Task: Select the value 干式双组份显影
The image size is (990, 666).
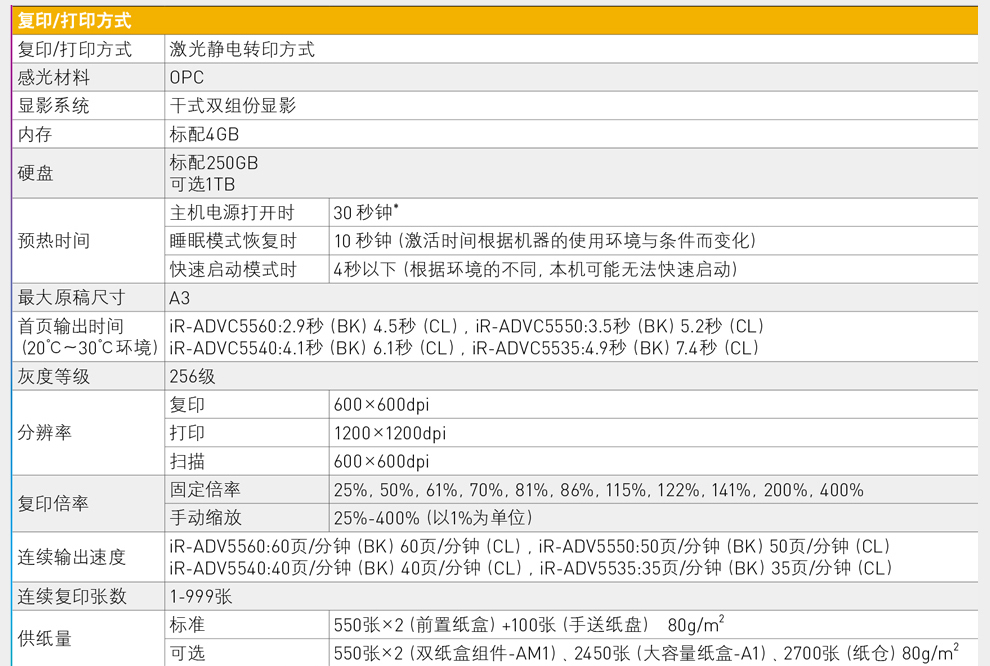Action: pyautogui.click(x=233, y=105)
